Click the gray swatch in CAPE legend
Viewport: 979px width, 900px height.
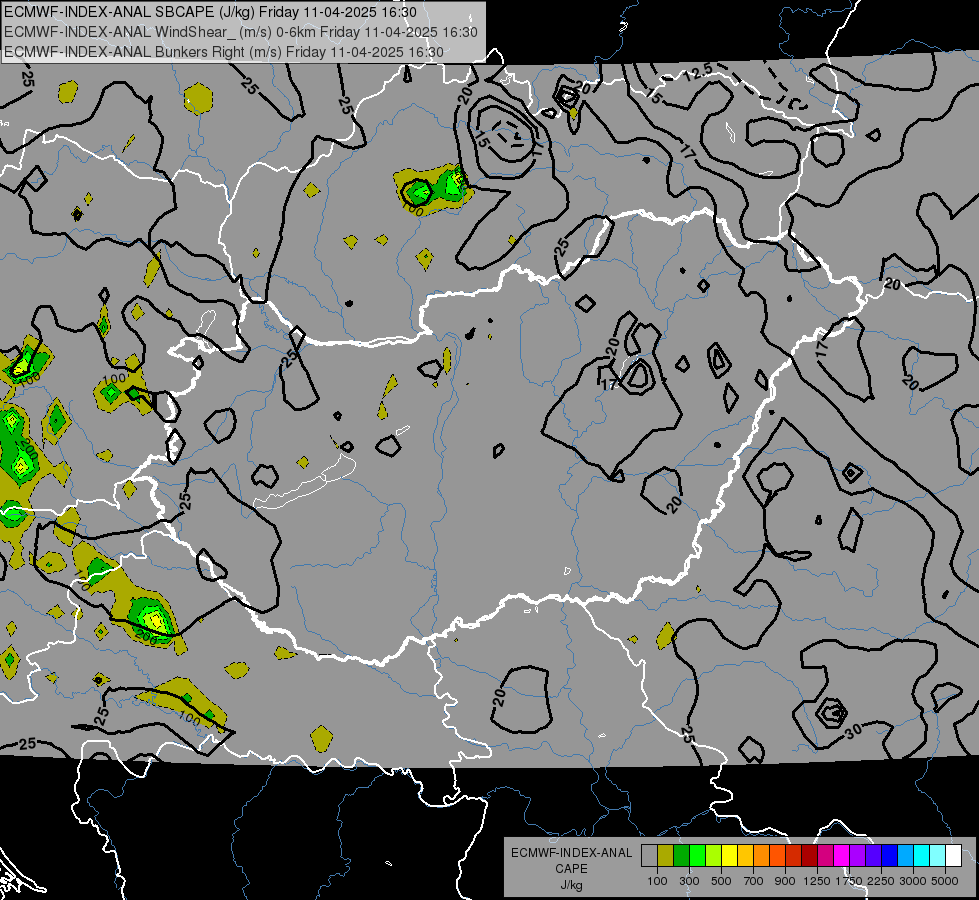click(649, 855)
